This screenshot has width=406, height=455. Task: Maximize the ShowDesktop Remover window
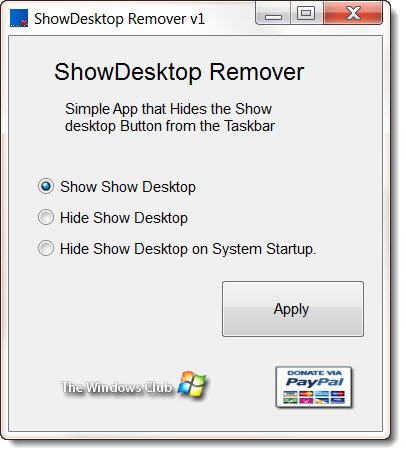tap(306, 13)
